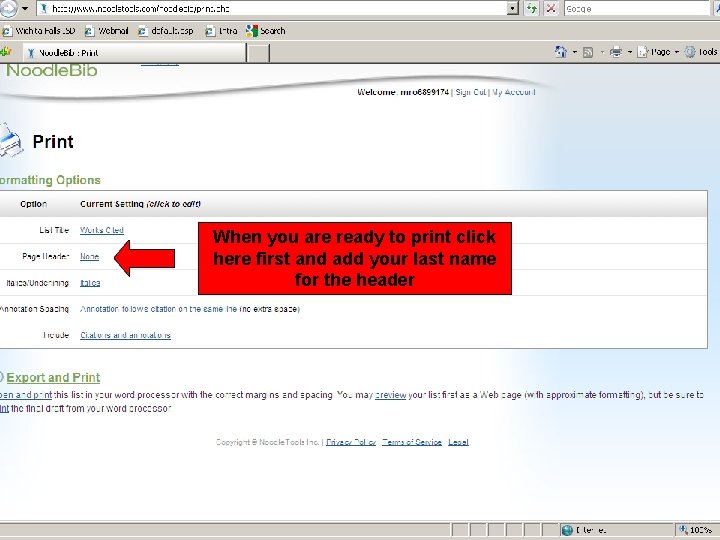Image resolution: width=720 pixels, height=540 pixels.
Task: Open the default.asp favorite link
Action: coord(166,31)
